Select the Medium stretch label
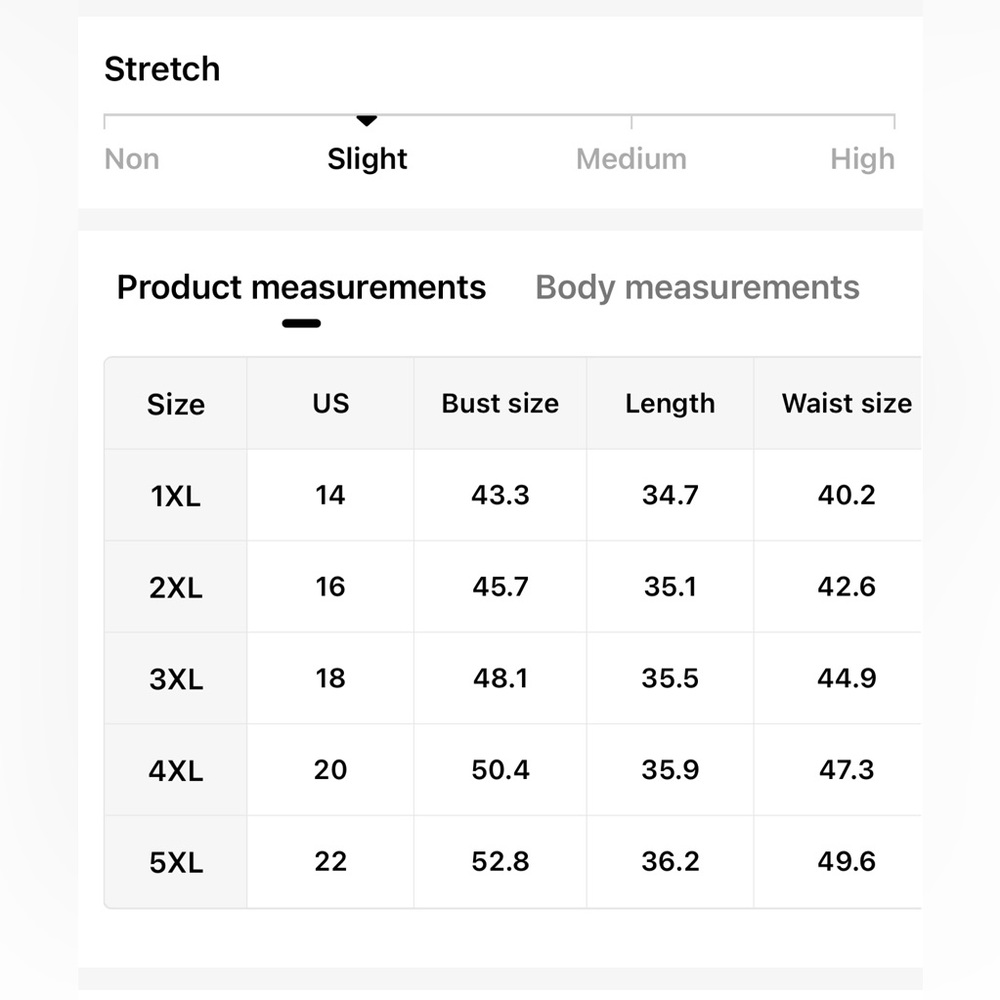Viewport: 1000px width, 1000px height. pos(631,159)
